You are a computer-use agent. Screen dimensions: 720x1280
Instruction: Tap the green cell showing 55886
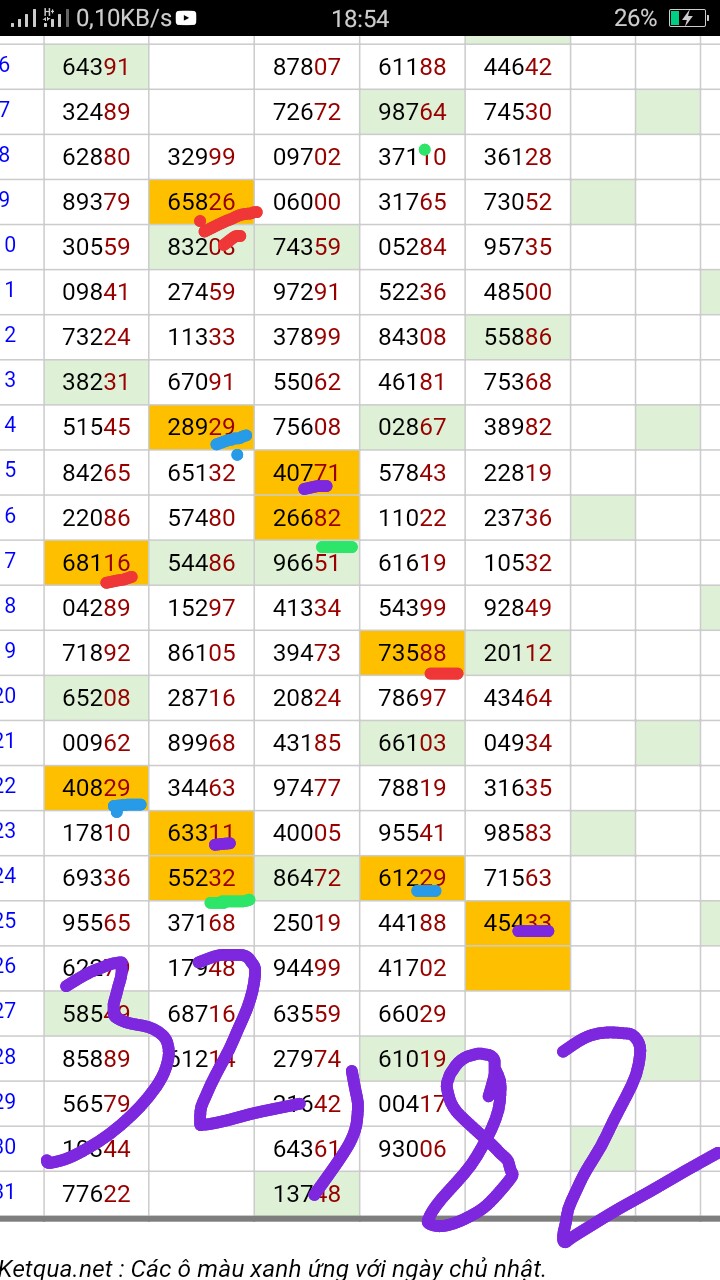tap(517, 337)
